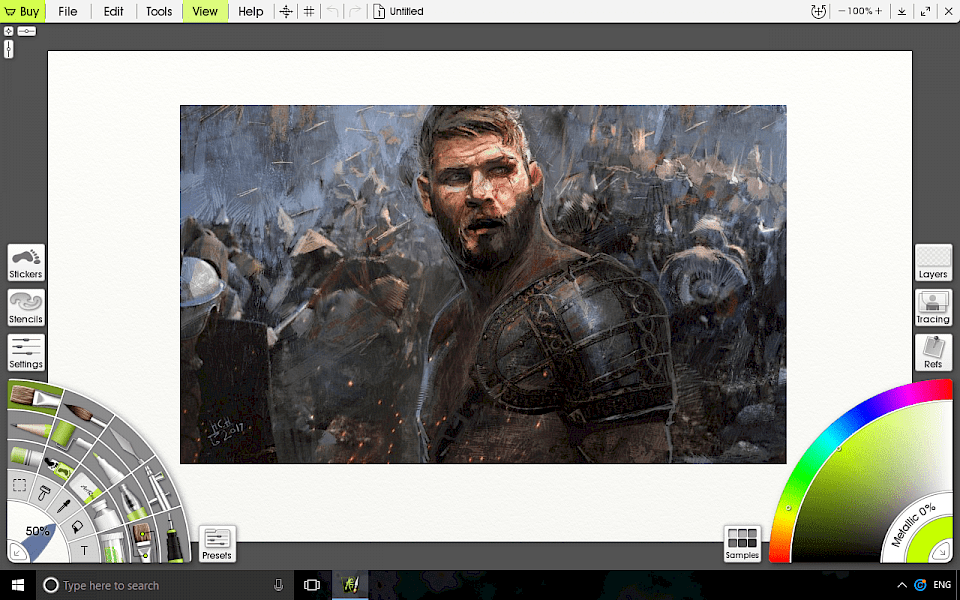Open the tool Settings panel
The image size is (960, 600).
click(x=26, y=353)
